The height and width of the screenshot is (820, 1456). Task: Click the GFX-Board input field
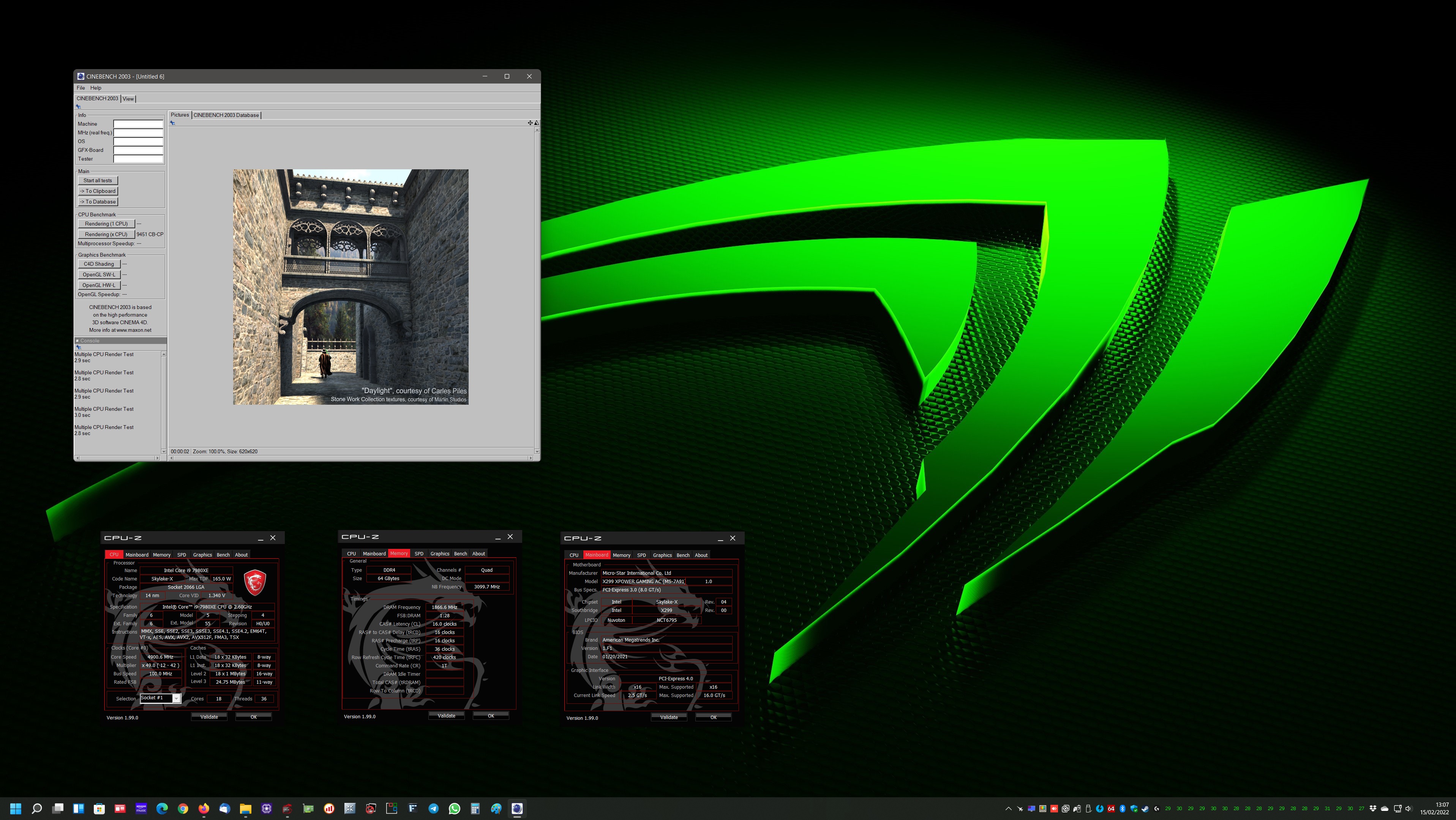click(138, 150)
